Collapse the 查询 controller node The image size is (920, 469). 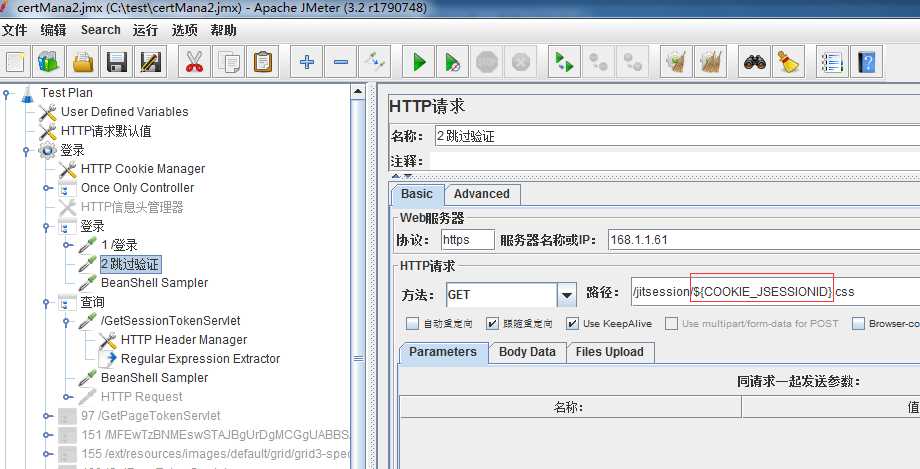click(46, 303)
